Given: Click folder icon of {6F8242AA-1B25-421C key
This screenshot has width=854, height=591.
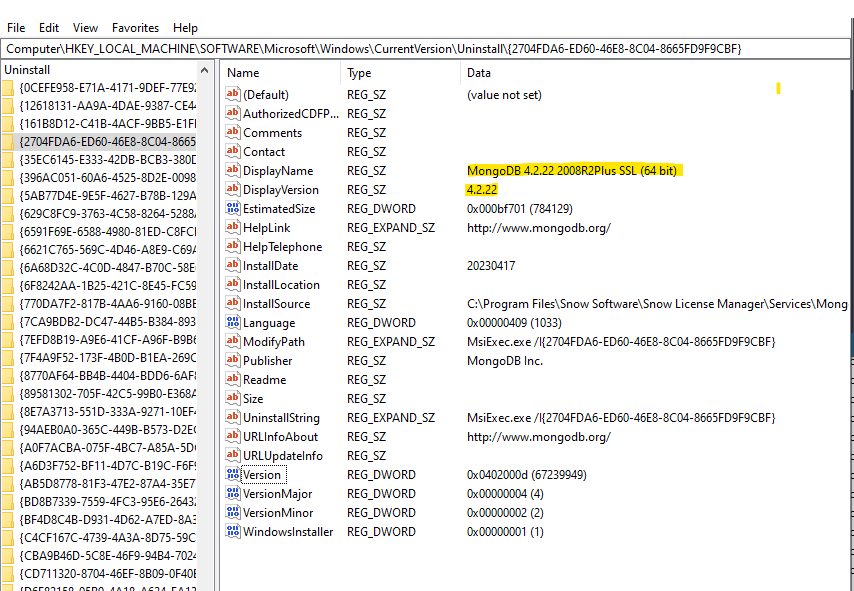Looking at the screenshot, I should 8,286.
